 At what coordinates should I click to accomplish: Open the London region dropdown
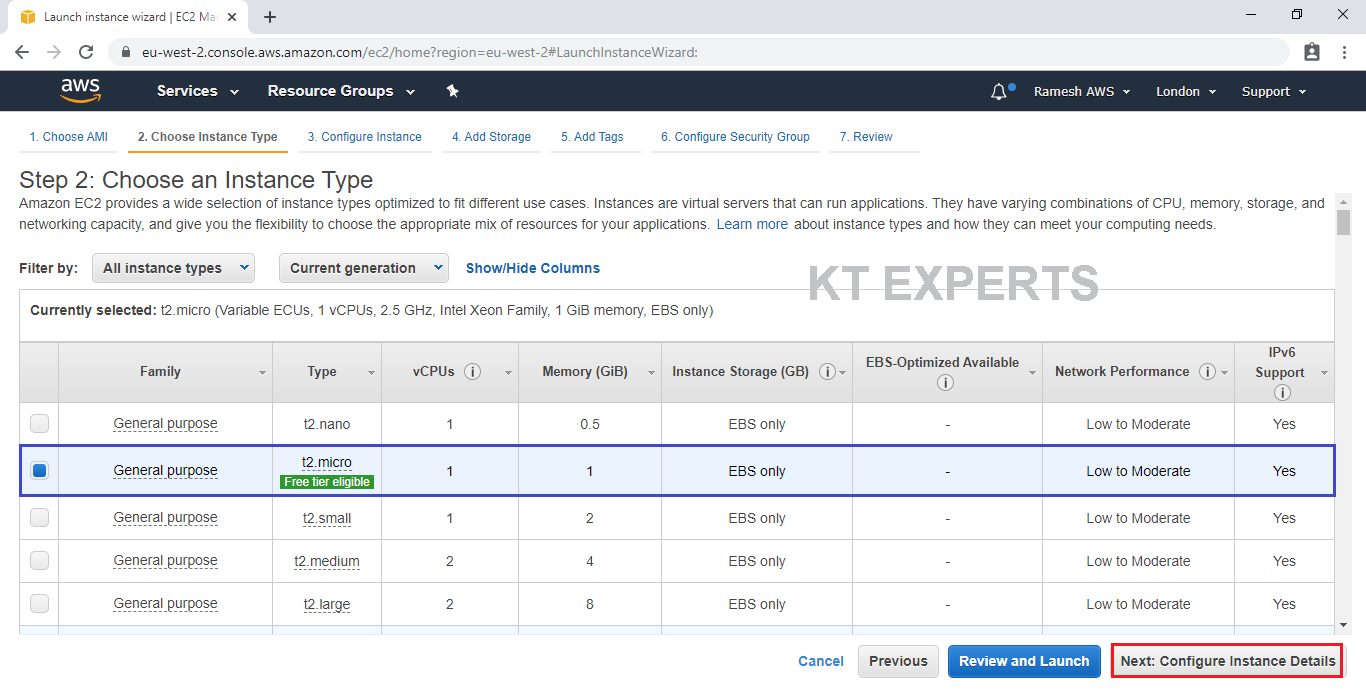[x=1186, y=91]
